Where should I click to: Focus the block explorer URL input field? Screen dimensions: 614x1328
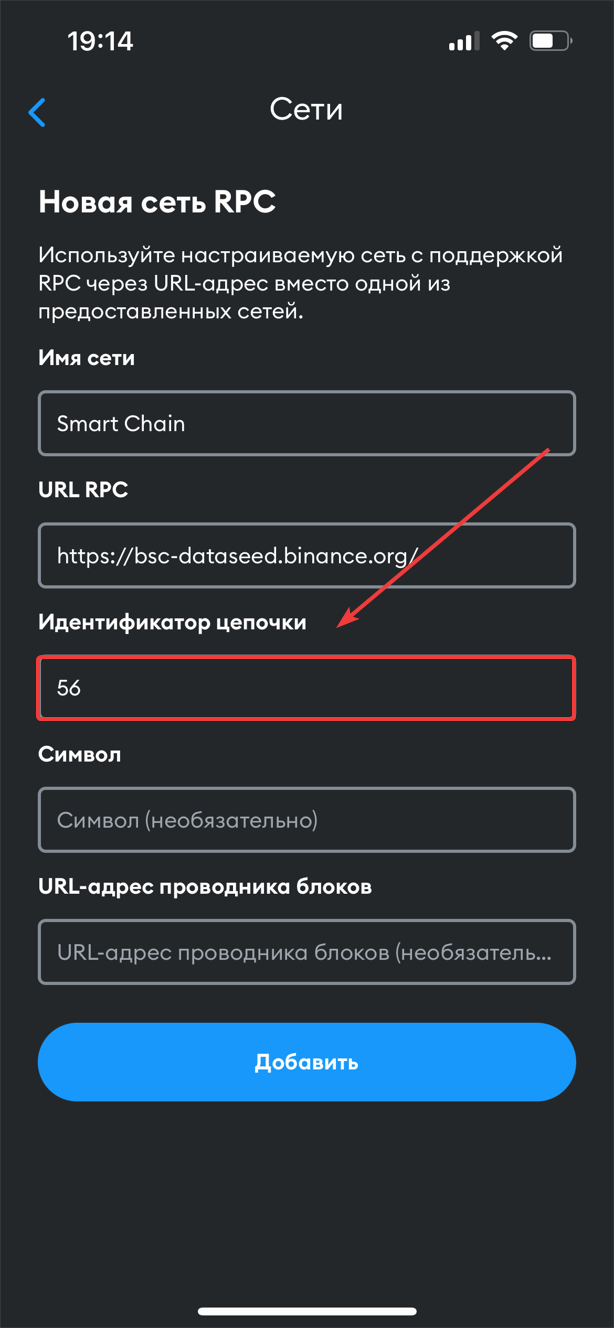tap(306, 952)
